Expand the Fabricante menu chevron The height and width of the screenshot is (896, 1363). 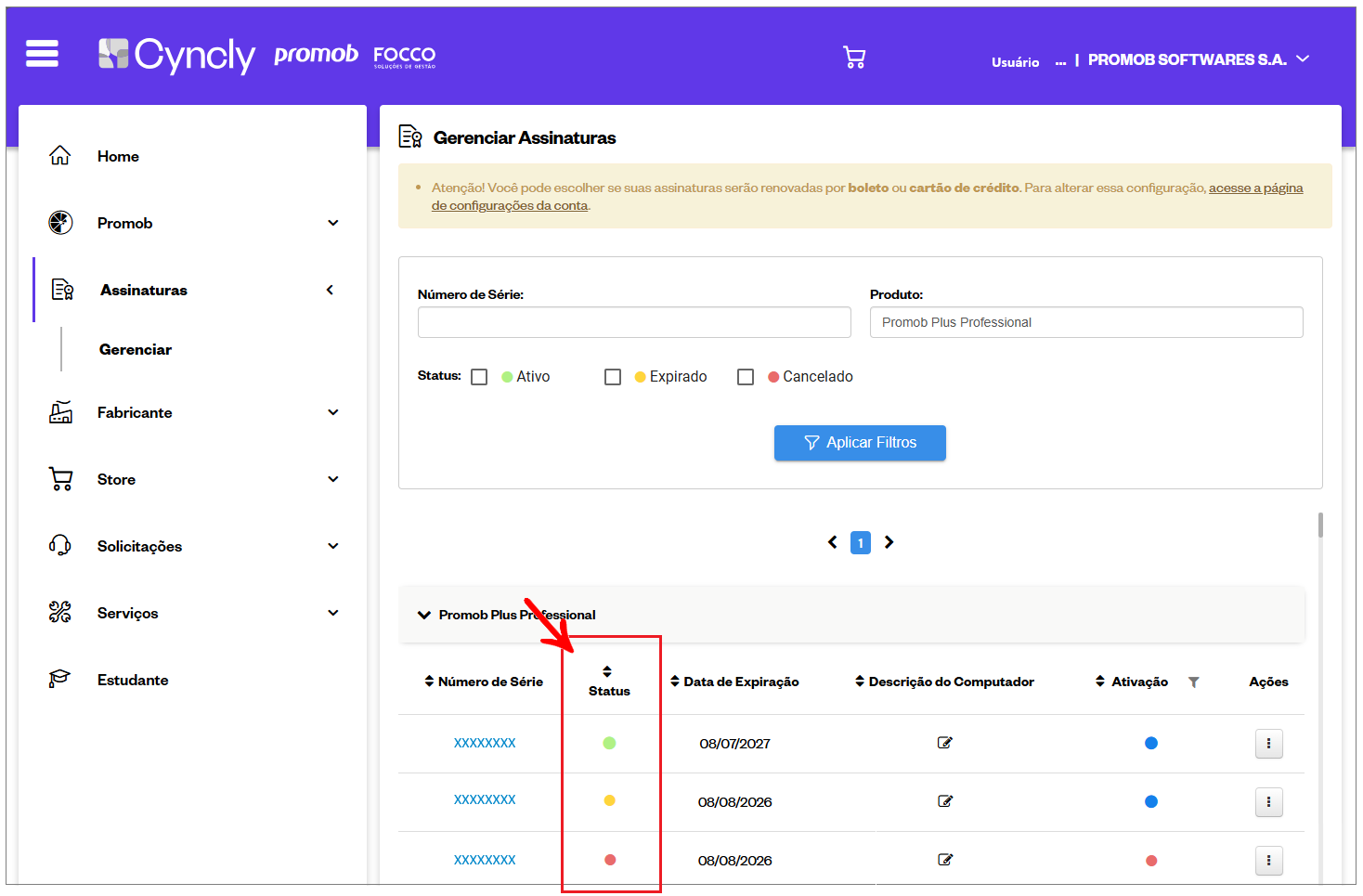(x=333, y=412)
